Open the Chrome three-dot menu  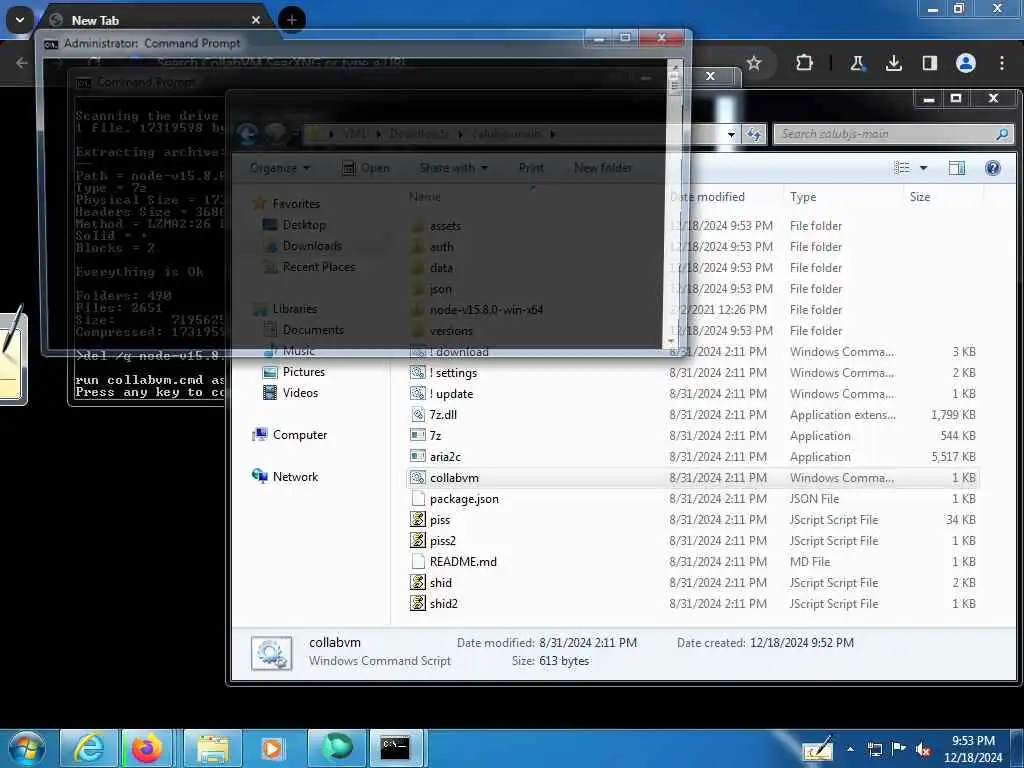[1002, 63]
